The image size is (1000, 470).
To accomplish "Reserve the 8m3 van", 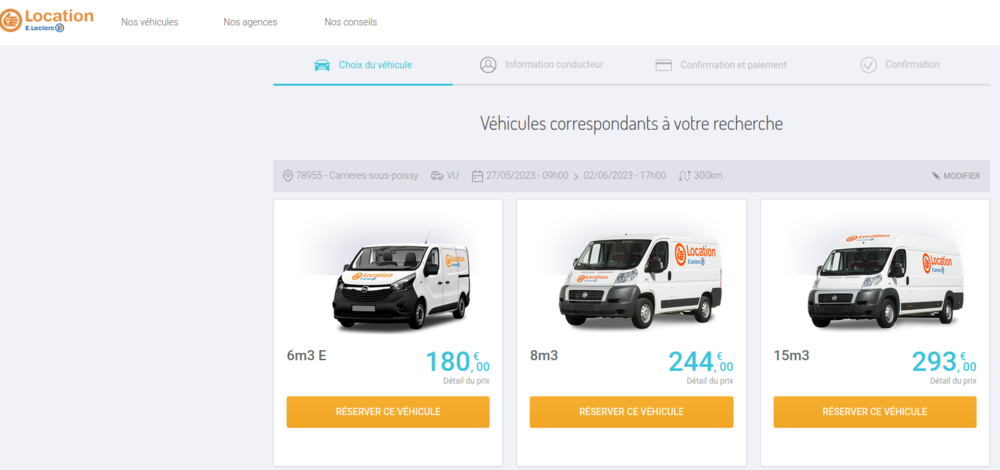I will [x=631, y=412].
